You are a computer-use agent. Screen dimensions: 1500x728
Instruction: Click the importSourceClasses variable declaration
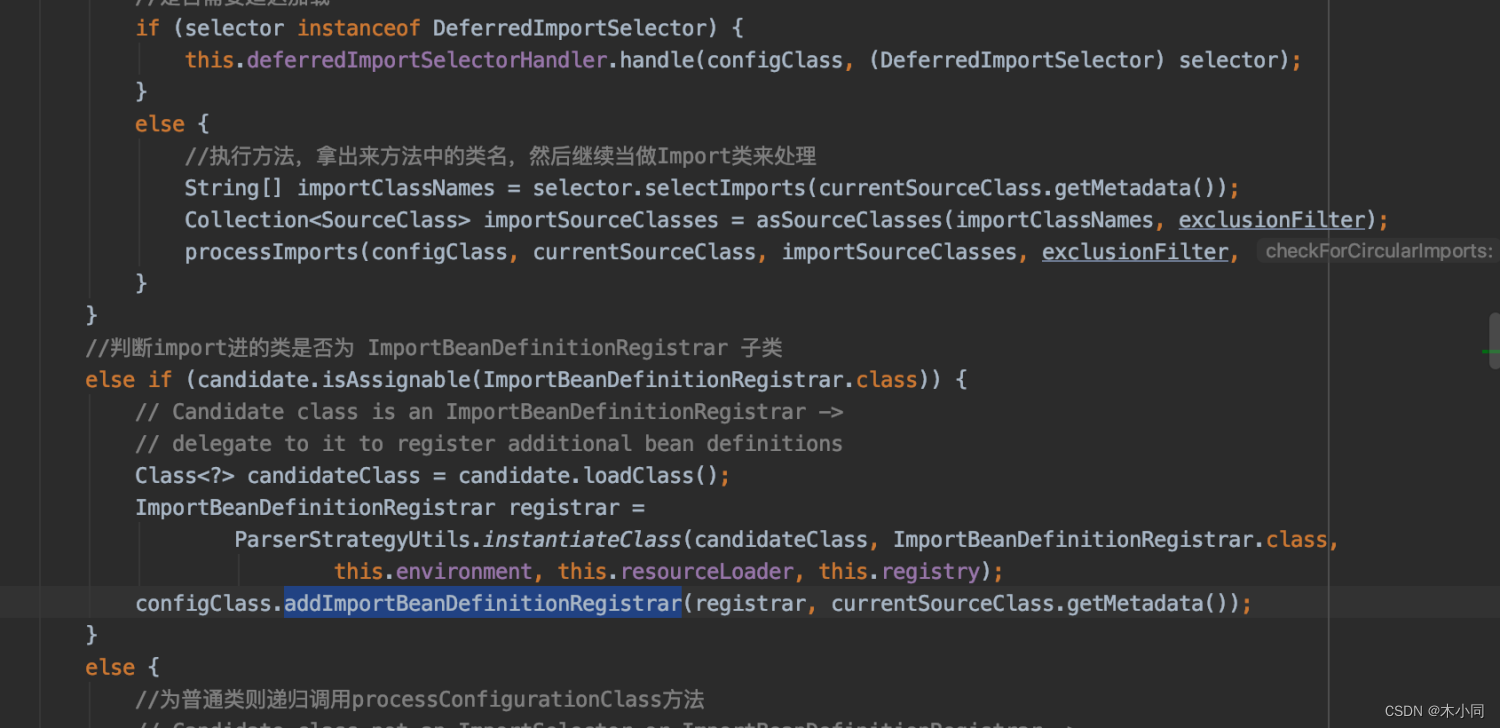click(601, 220)
